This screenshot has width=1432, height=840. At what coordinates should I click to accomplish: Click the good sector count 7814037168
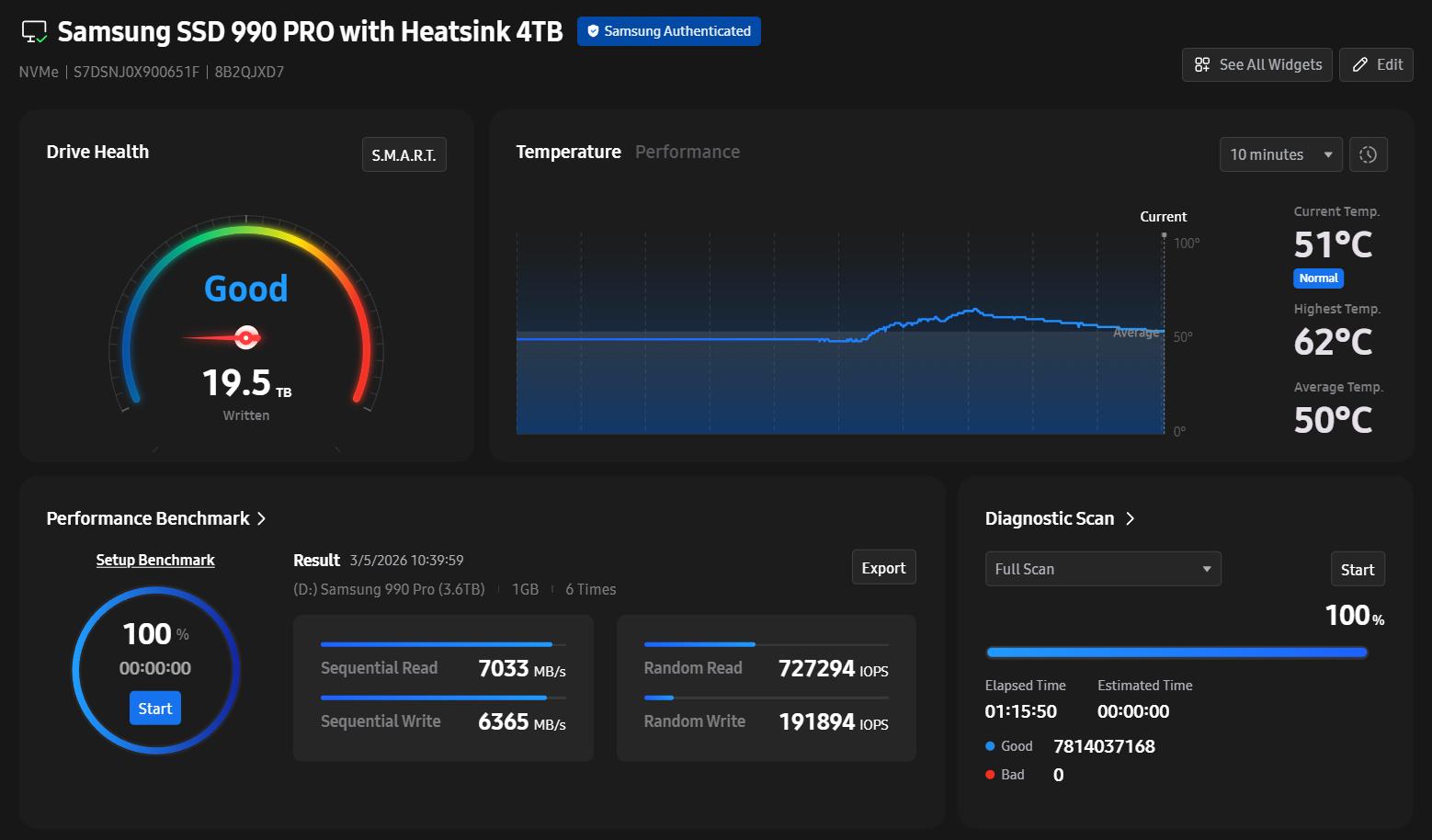(x=1105, y=746)
